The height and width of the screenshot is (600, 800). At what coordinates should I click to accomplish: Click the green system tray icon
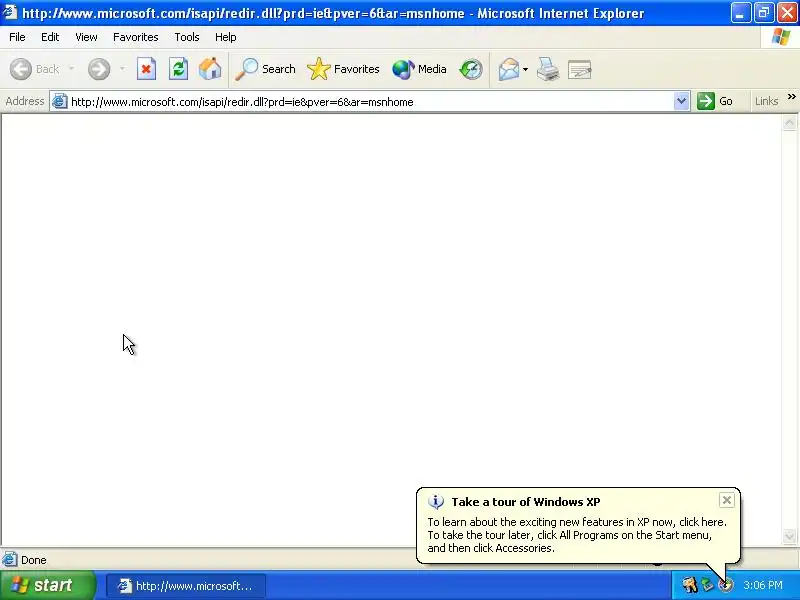708,585
